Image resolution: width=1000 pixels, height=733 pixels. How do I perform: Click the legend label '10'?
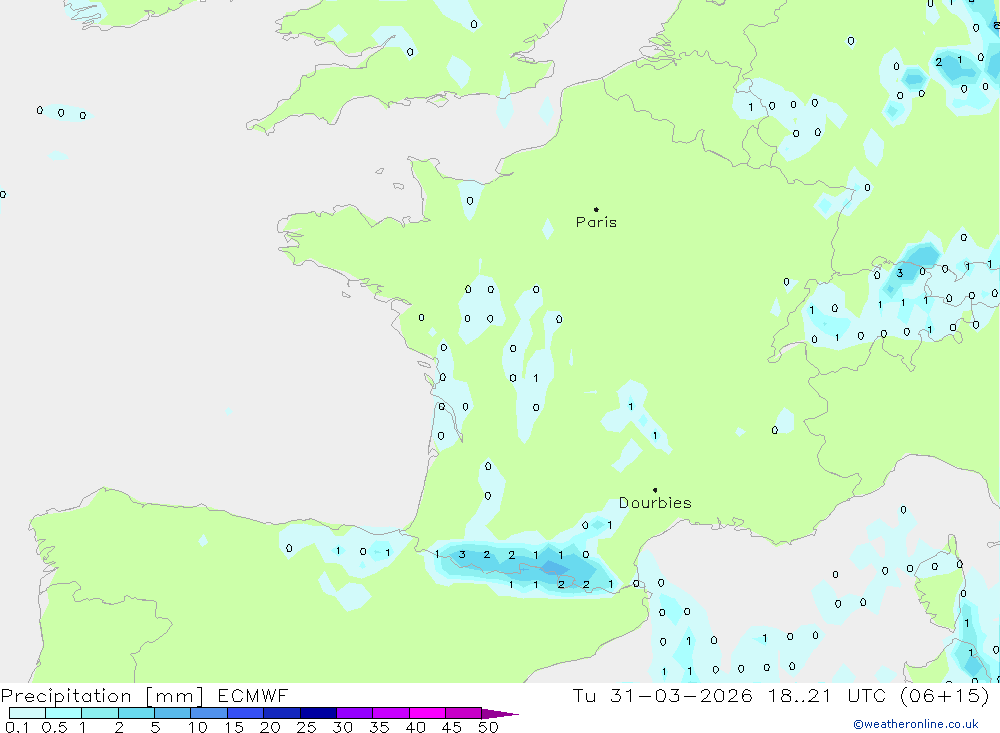198,727
